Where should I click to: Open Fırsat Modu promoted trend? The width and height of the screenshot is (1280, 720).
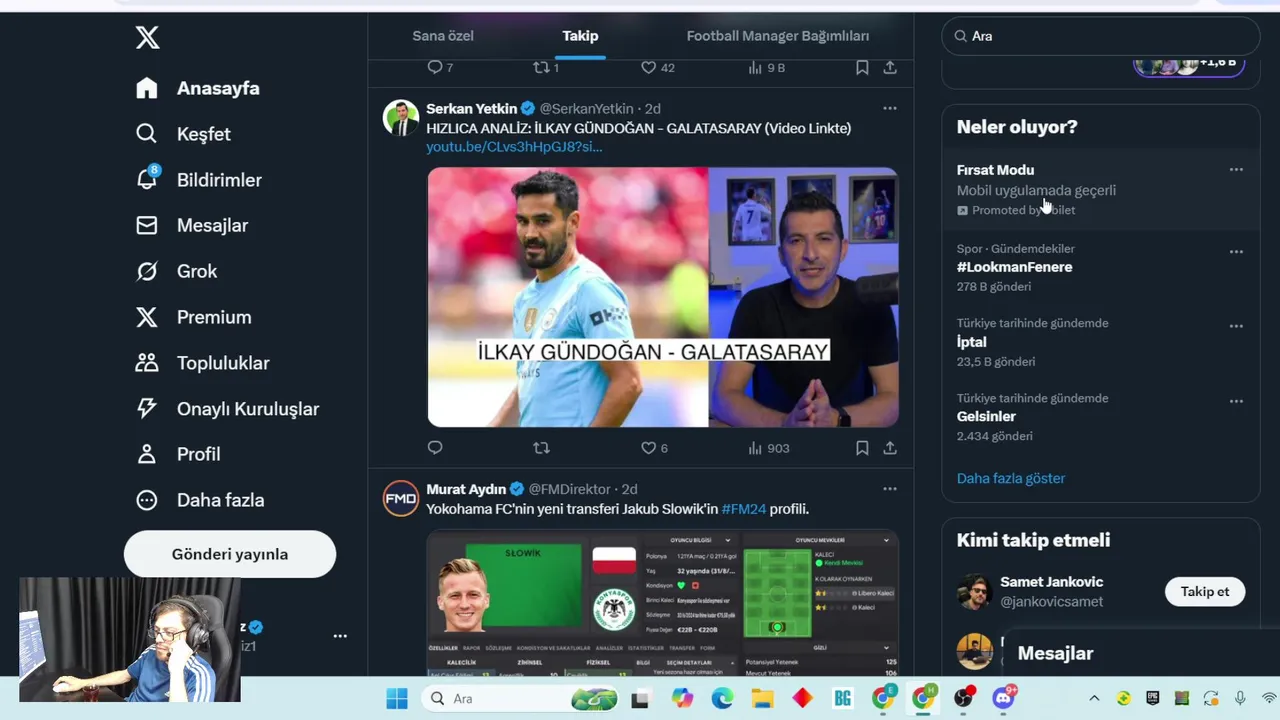tap(1100, 190)
